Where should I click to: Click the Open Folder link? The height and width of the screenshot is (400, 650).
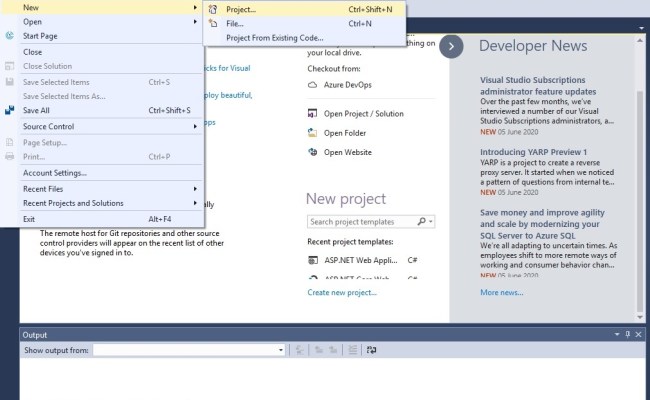[x=345, y=133]
